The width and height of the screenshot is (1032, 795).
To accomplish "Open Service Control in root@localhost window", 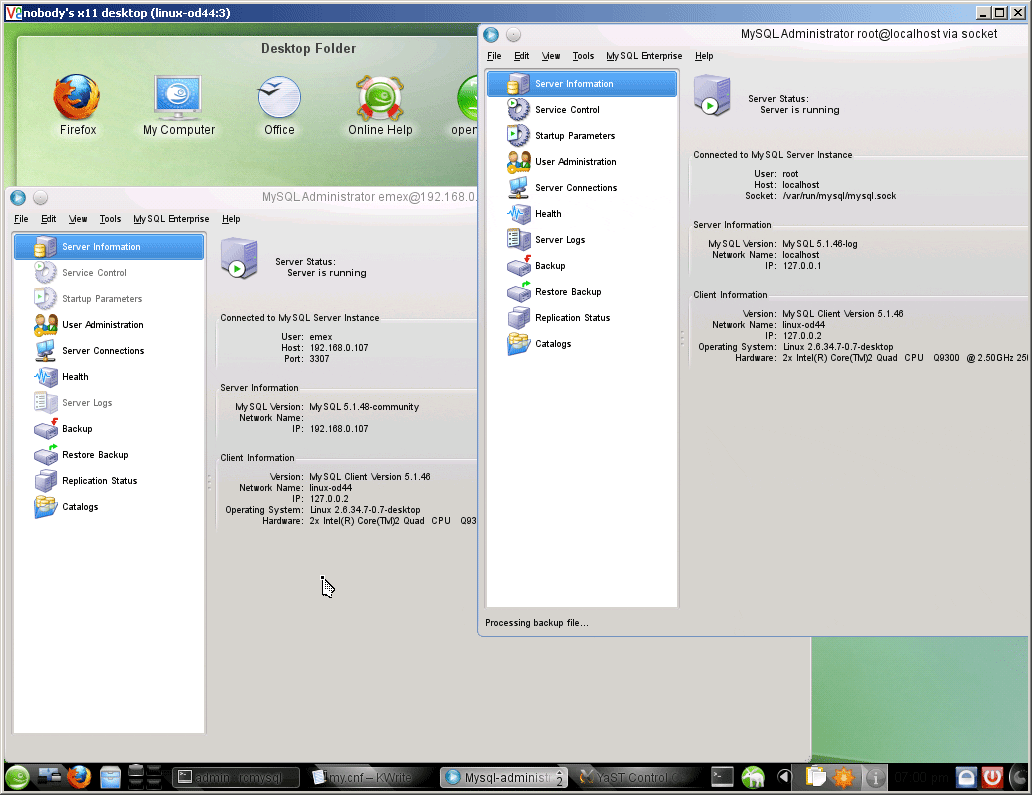I will coord(567,110).
